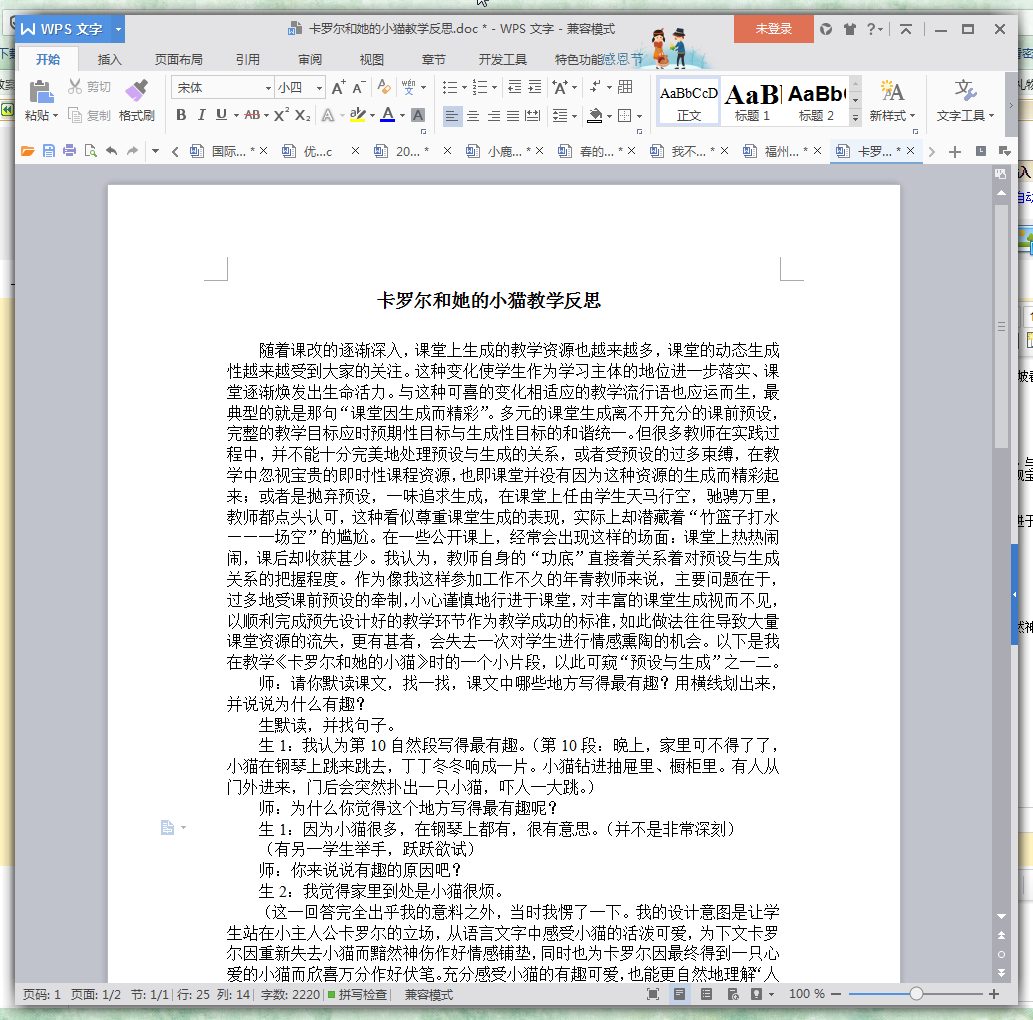Click the print preview icon
The width and height of the screenshot is (1033, 1020).
point(91,152)
